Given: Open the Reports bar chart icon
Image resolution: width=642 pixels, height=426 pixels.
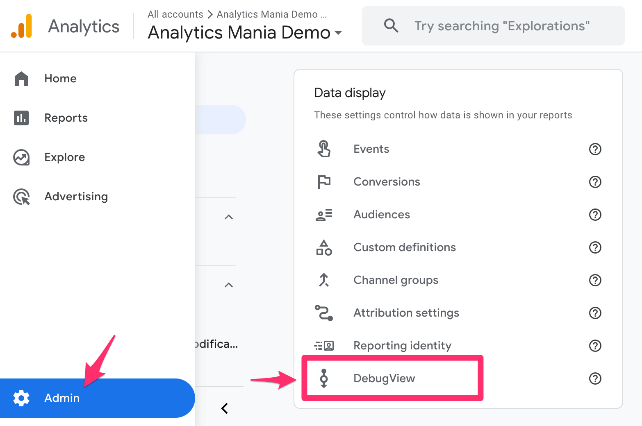Looking at the screenshot, I should point(21,118).
